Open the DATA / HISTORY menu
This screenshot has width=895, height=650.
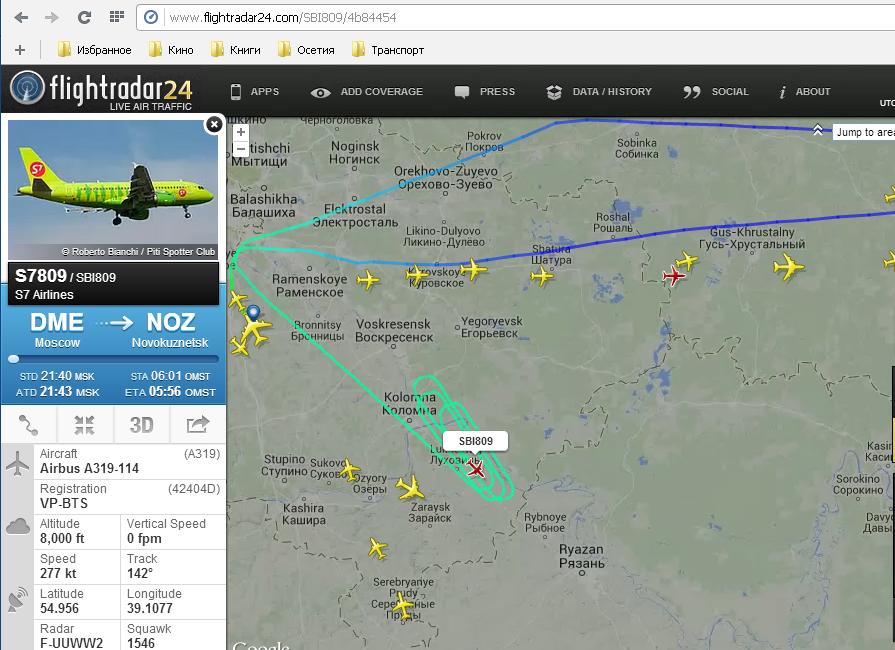coord(599,91)
